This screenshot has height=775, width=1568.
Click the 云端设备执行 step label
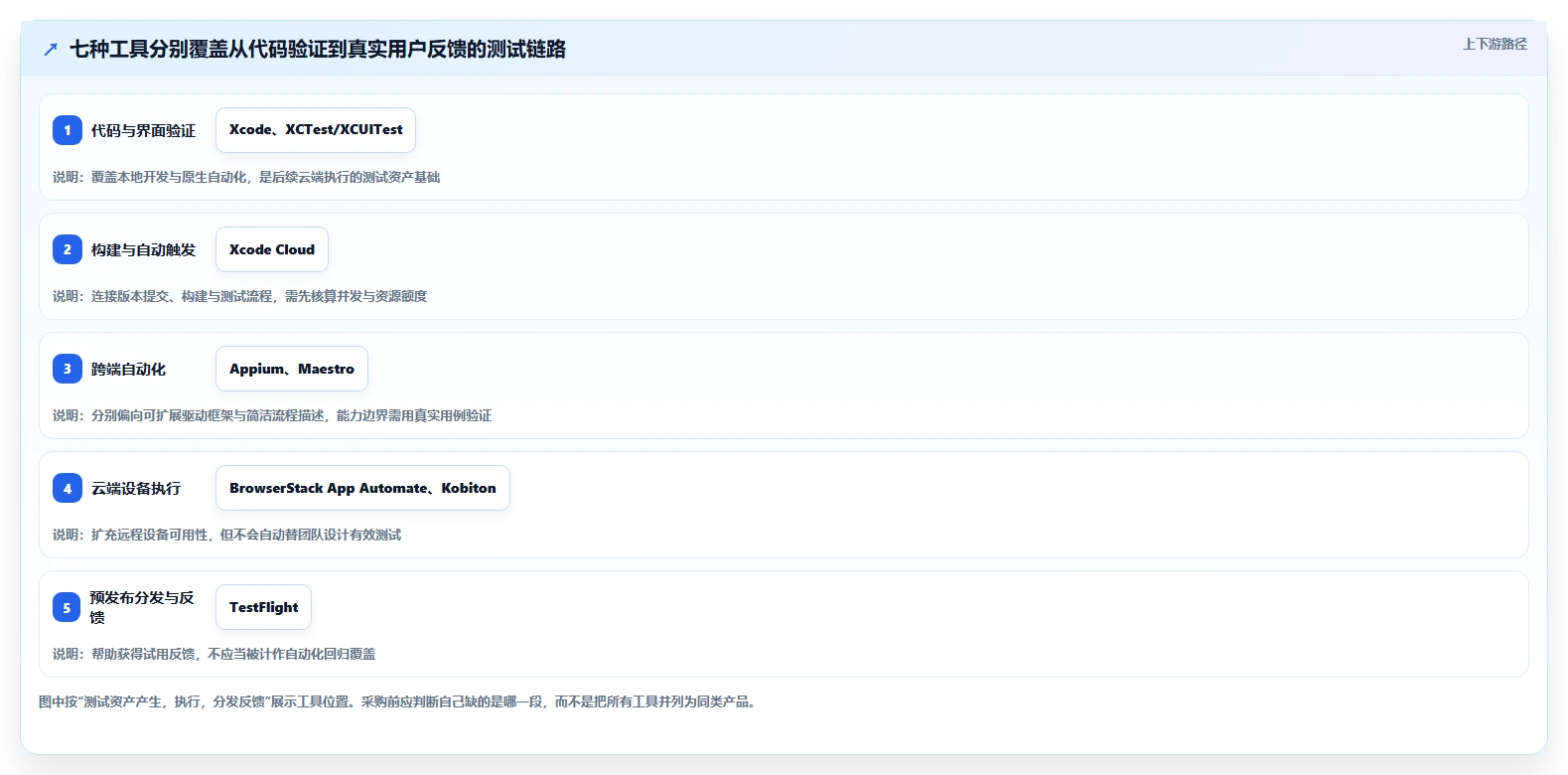click(x=136, y=488)
